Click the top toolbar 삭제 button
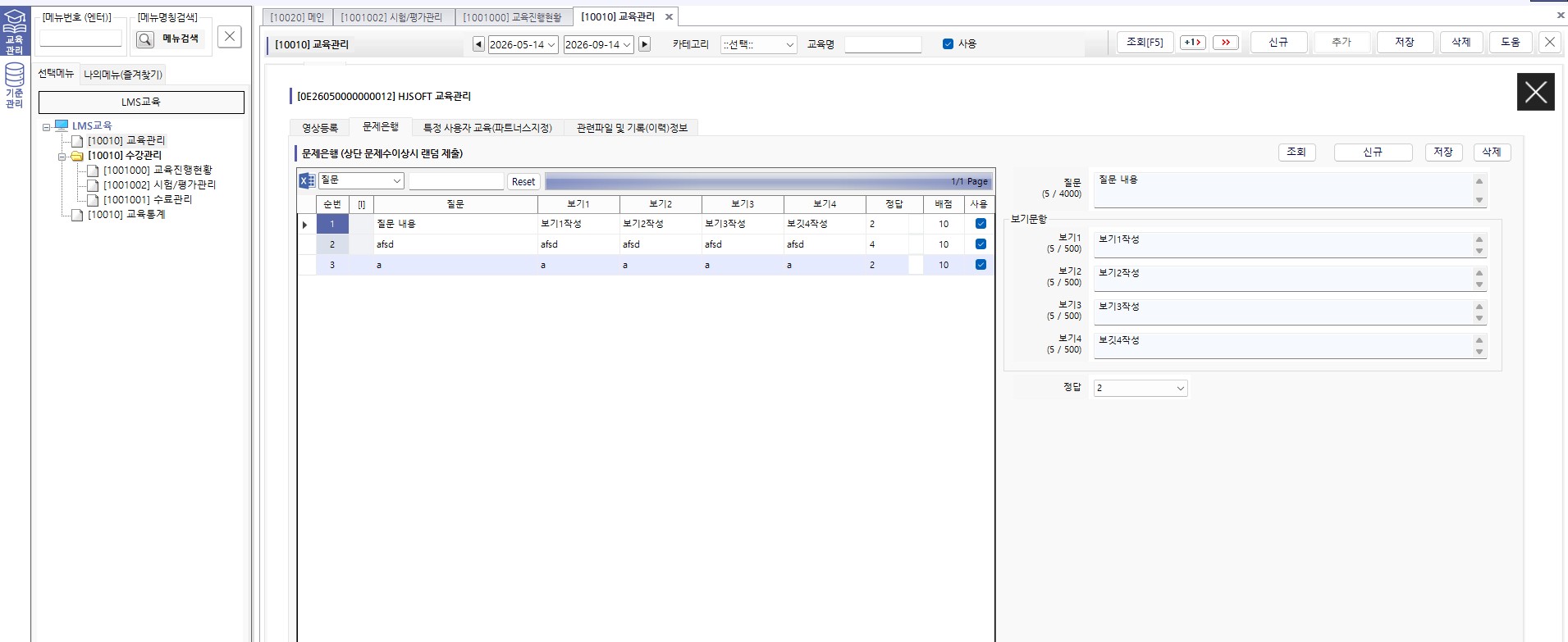 [x=1461, y=43]
